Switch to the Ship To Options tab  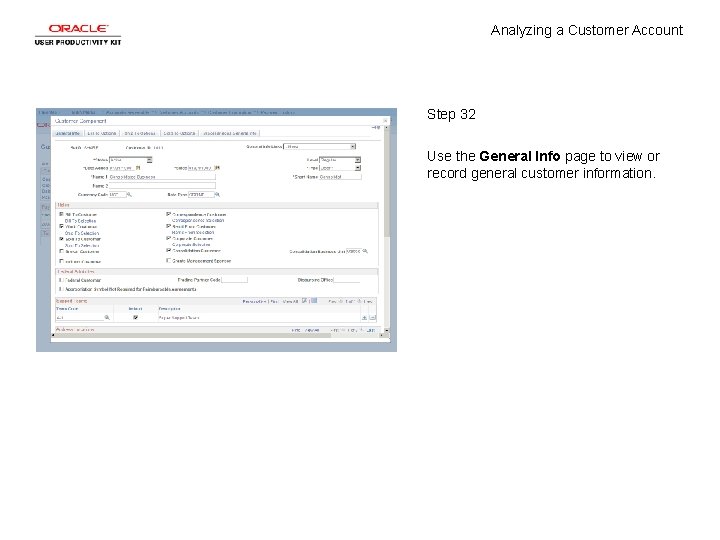tap(140, 133)
